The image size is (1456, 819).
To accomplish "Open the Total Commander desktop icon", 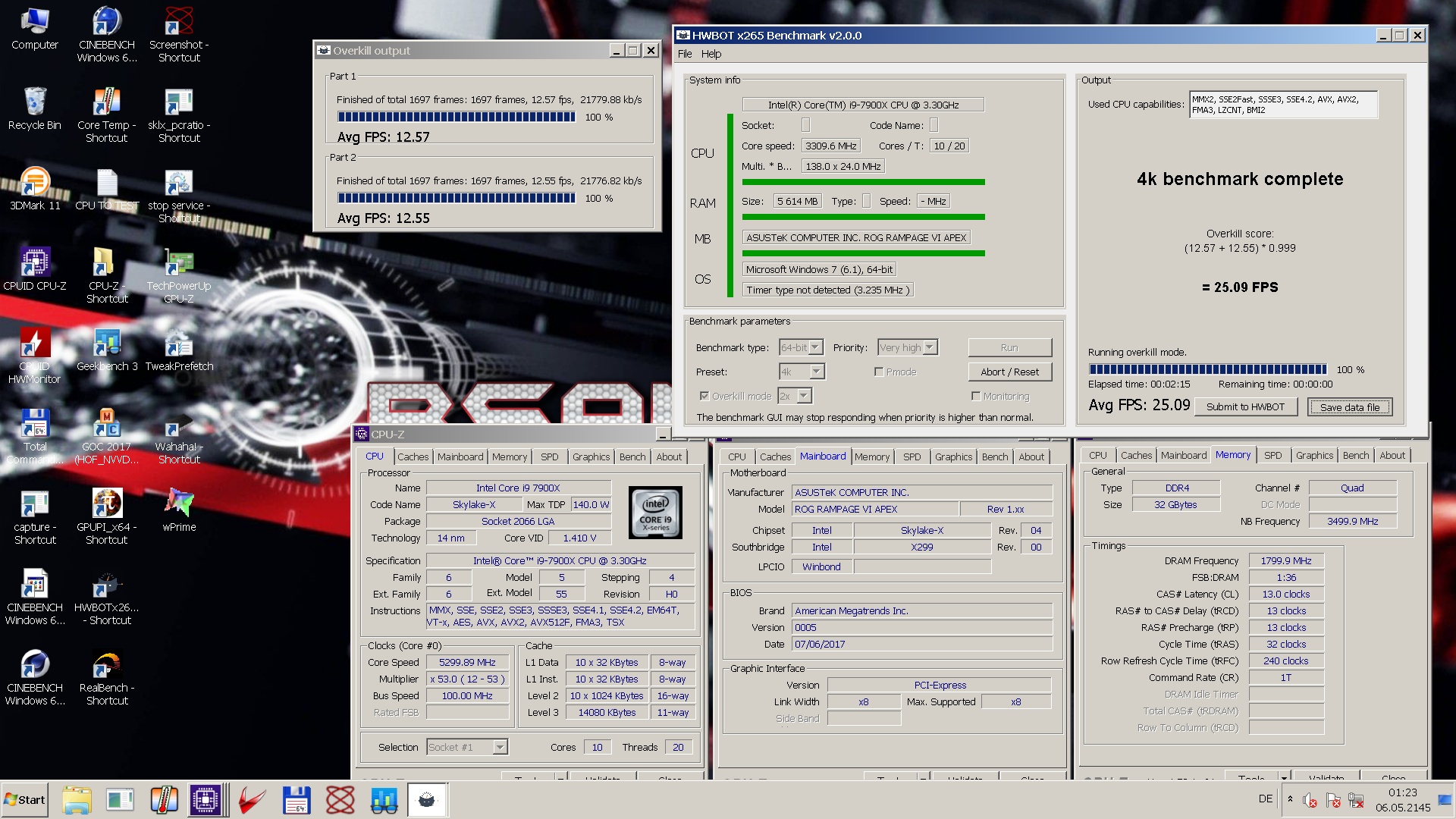I will (x=35, y=437).
